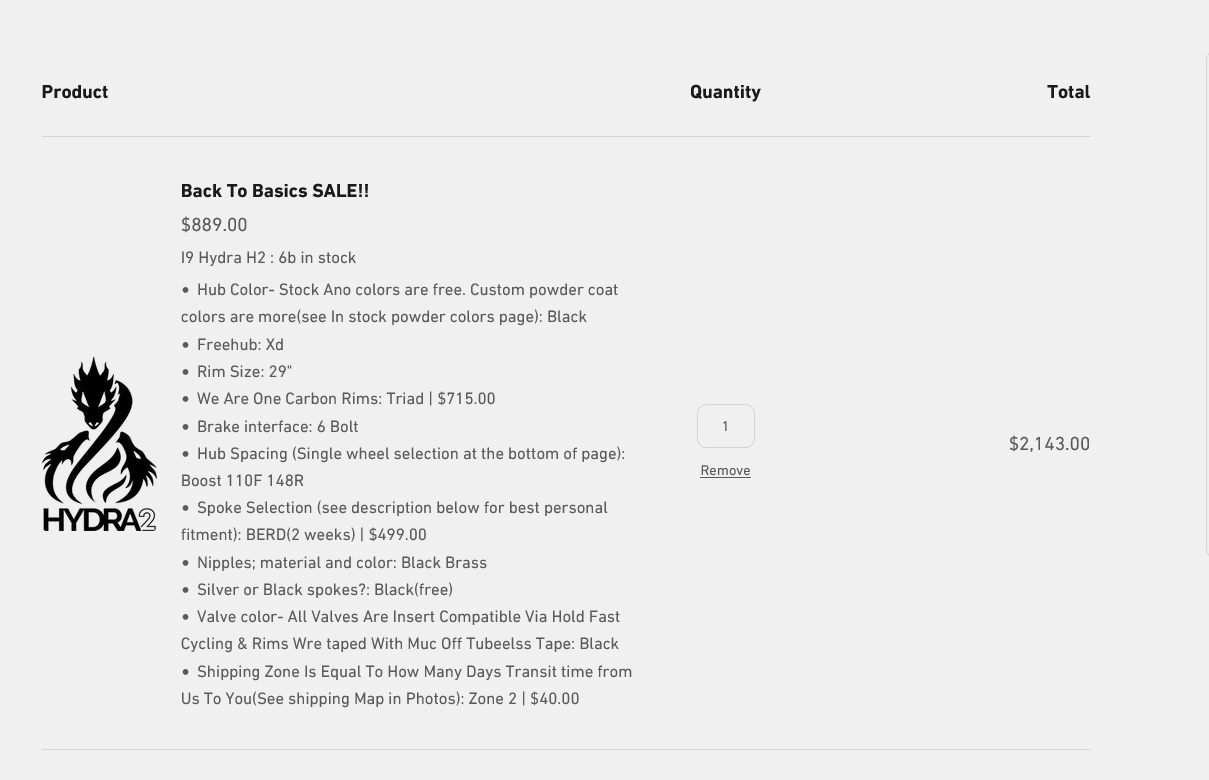Click the Boost 110F 148R hub spacing text
This screenshot has height=780, width=1209.
[x=242, y=480]
